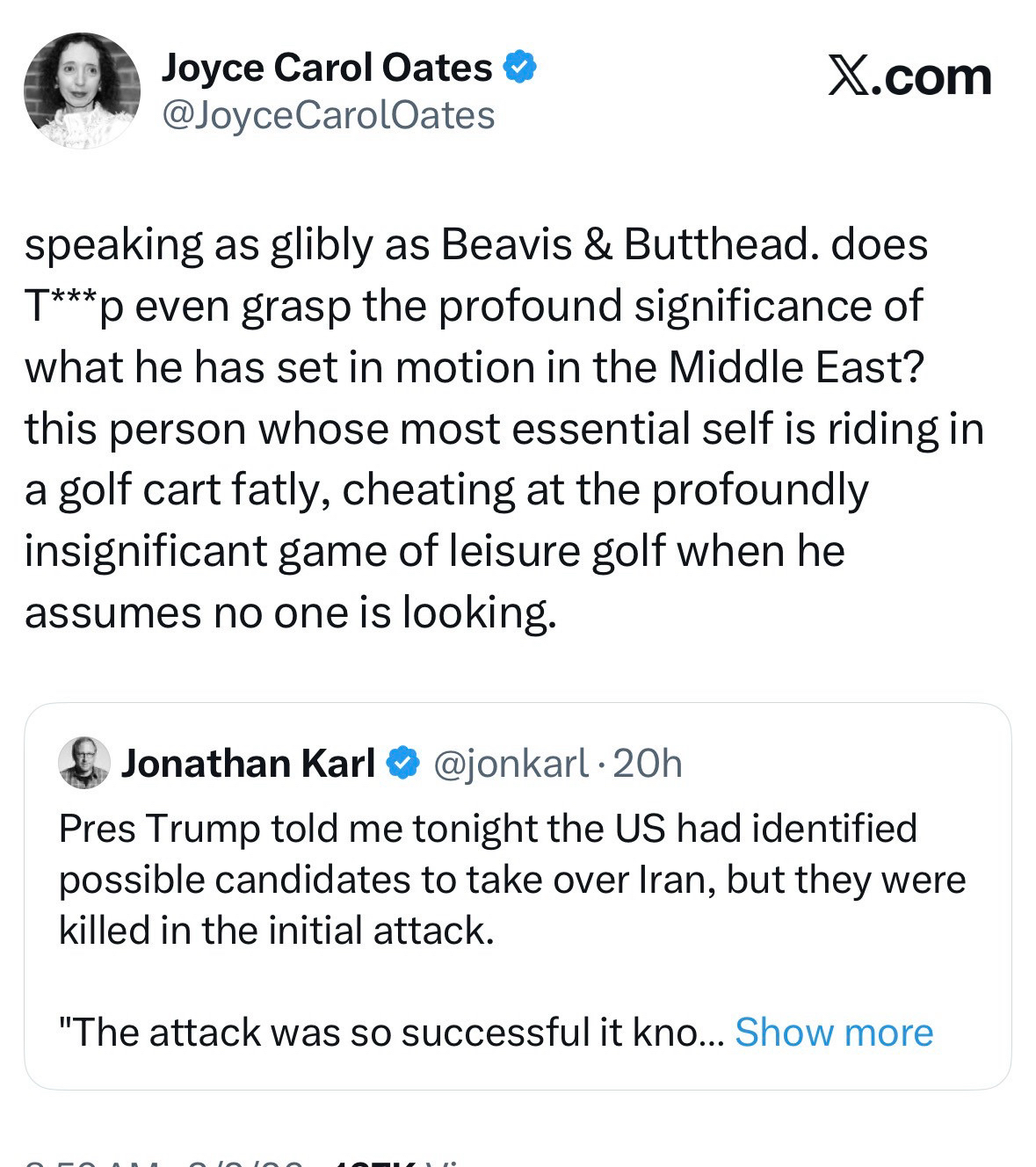This screenshot has width=1036, height=1167.
Task: Open the @jonkarl handle
Action: point(511,763)
